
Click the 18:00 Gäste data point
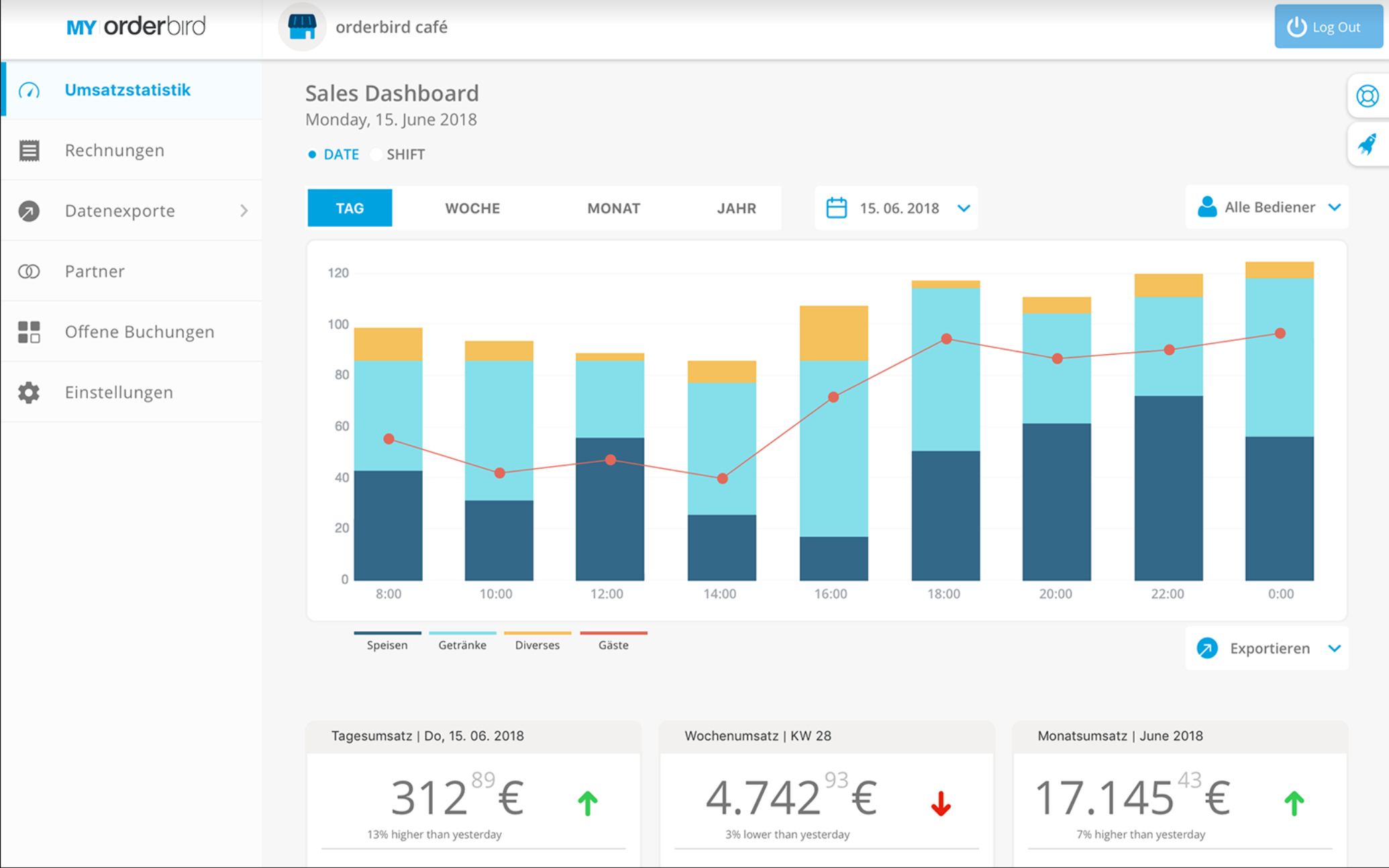pyautogui.click(x=946, y=339)
